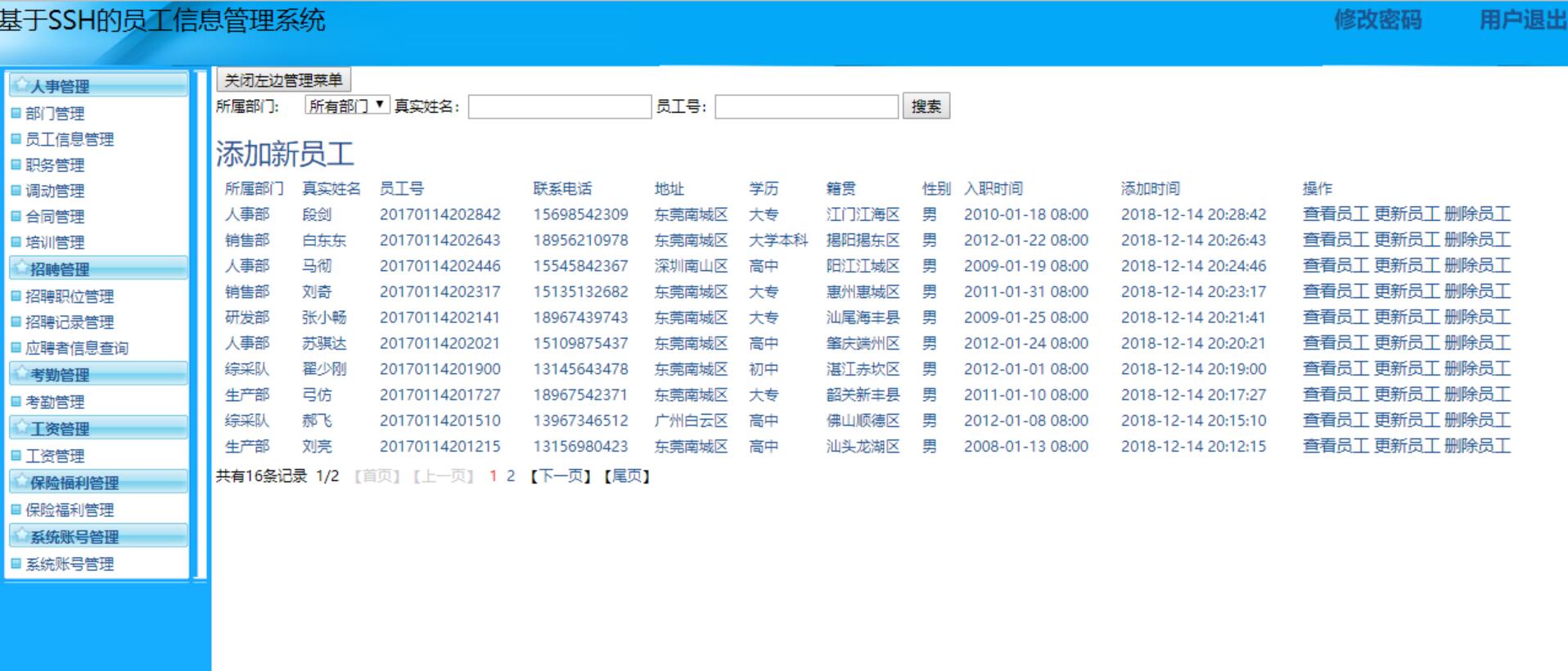
Task: Click square bullet icon before 职务管理
Action: (16, 164)
